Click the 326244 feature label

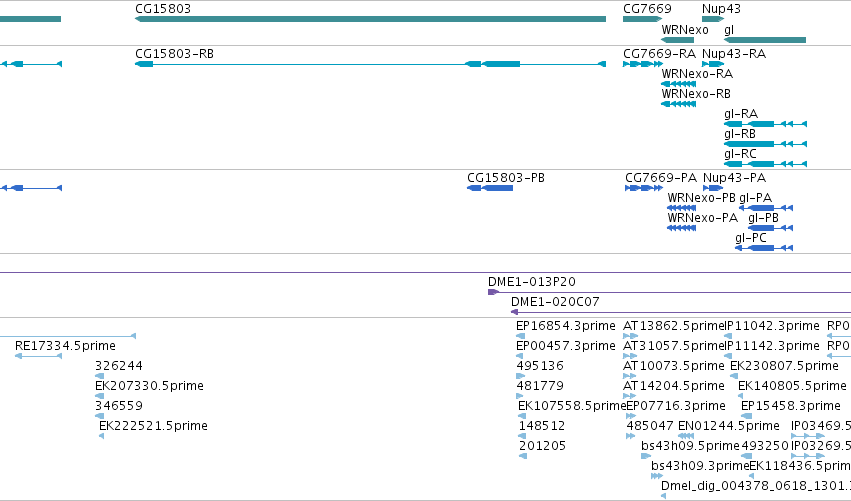119,366
